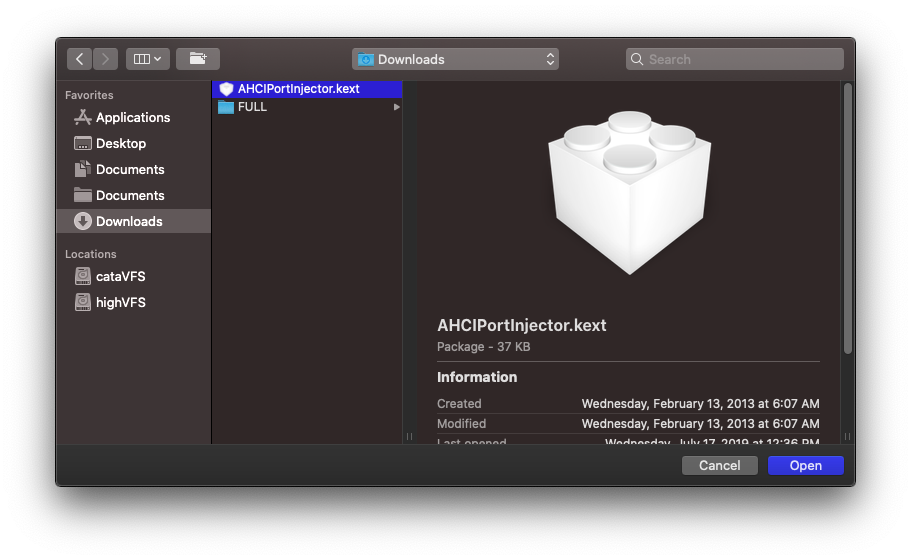Click the Modified date value

pos(701,423)
